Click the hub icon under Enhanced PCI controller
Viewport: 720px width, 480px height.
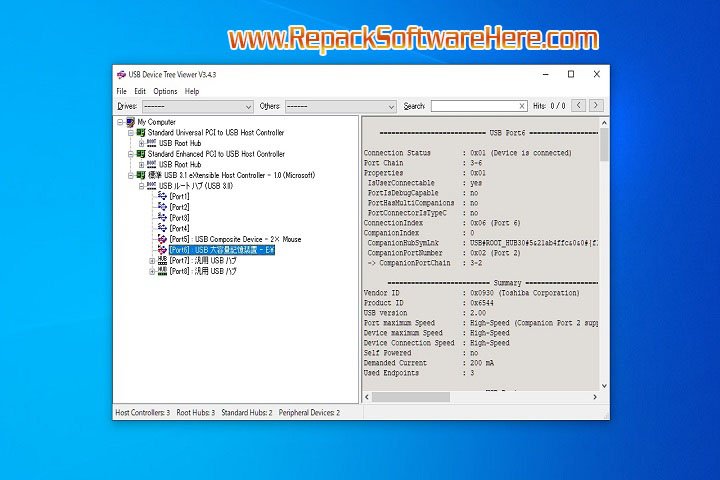point(152,164)
